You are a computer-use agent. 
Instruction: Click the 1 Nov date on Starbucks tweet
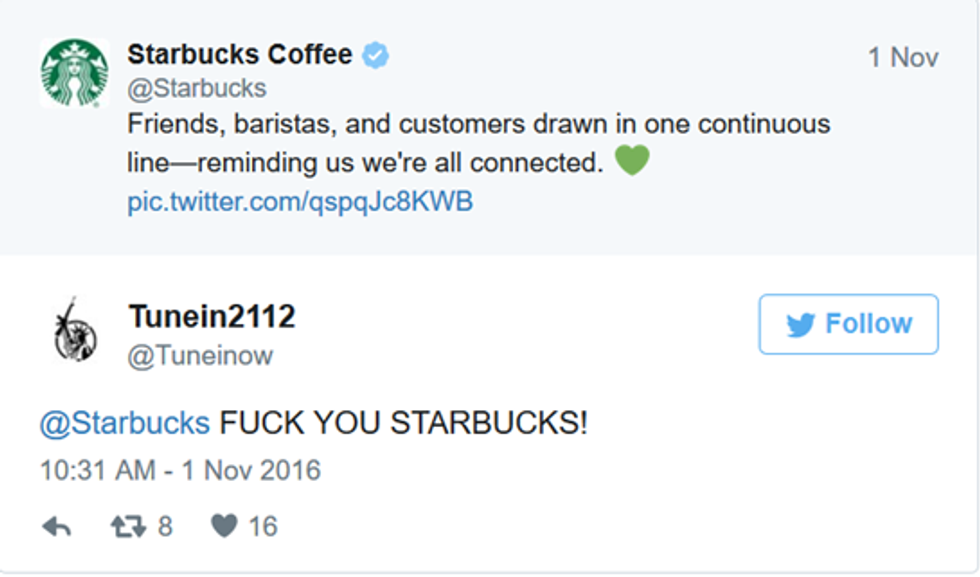(902, 58)
